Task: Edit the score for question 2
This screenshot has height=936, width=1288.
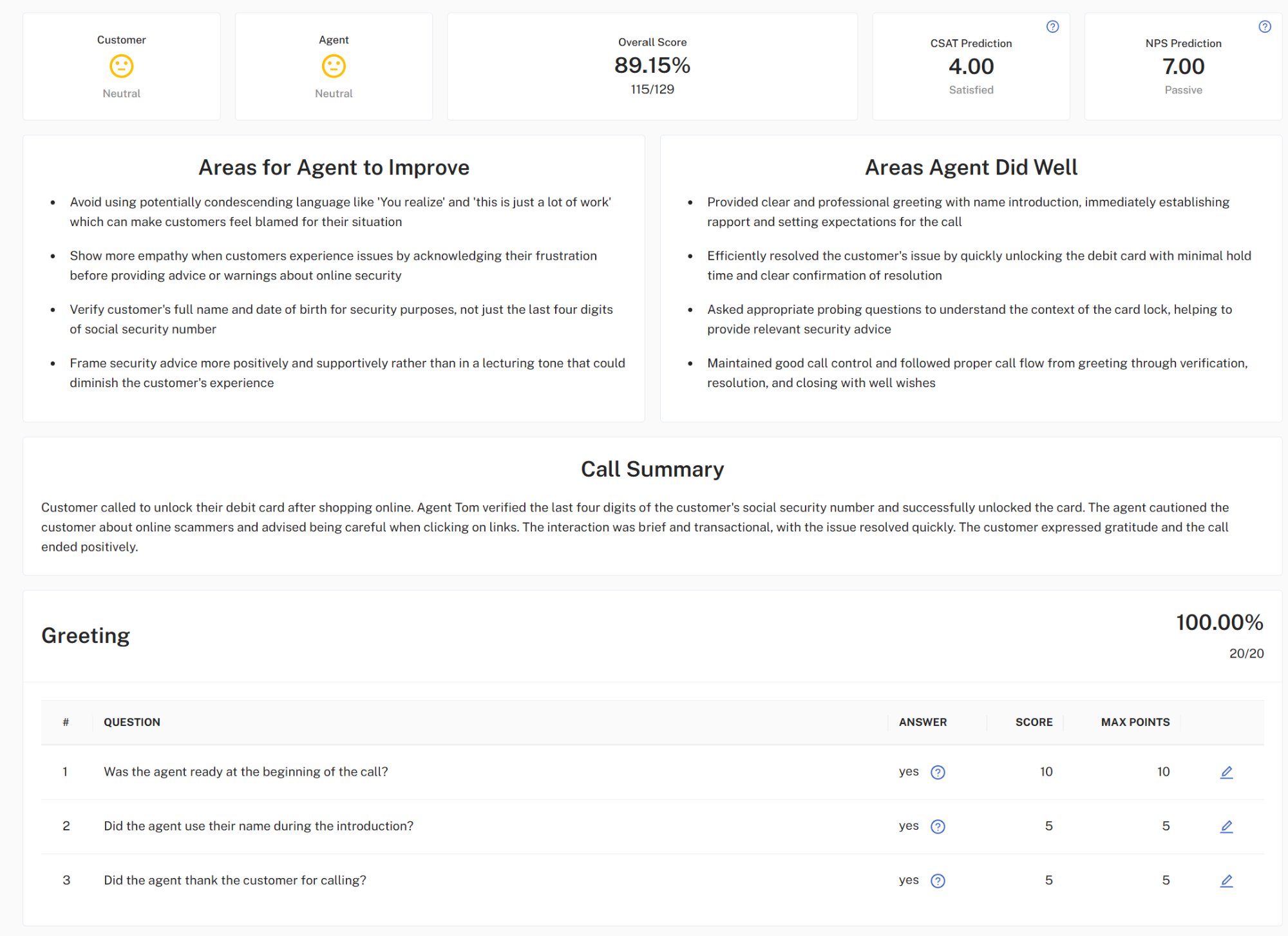Action: 1226,826
